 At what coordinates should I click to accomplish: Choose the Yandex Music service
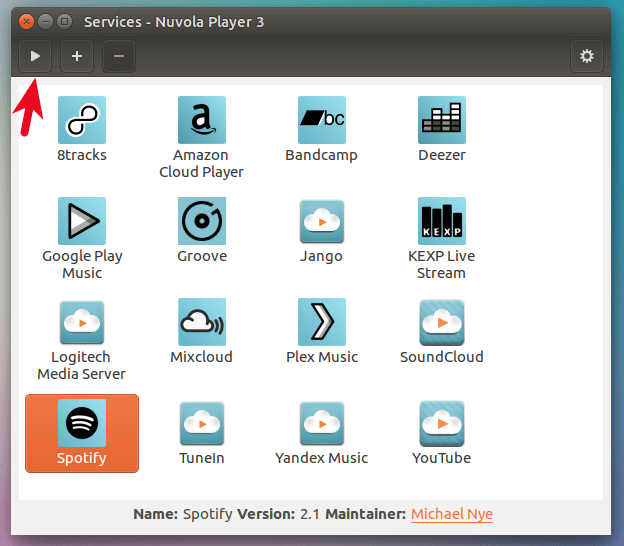(321, 424)
